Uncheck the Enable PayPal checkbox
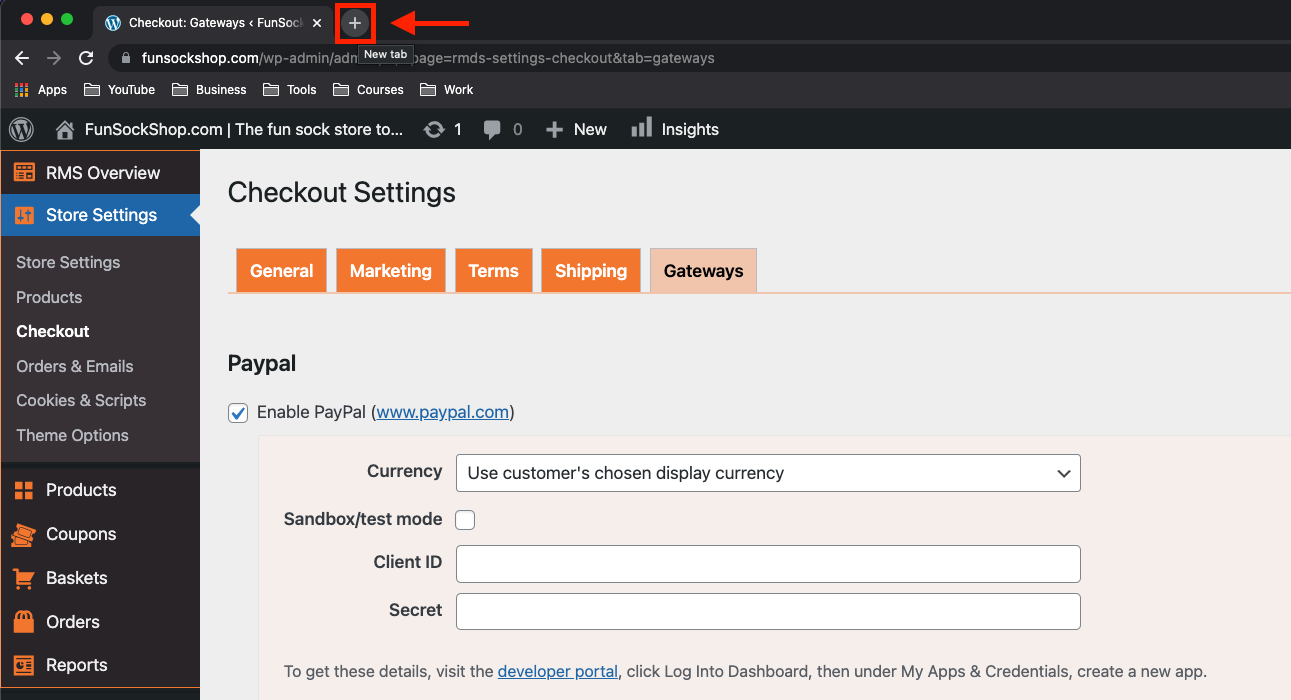 click(238, 413)
